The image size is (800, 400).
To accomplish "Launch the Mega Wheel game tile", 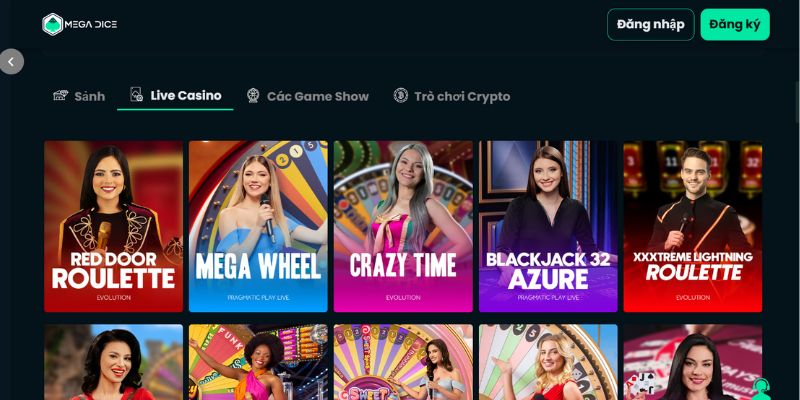I will point(258,227).
